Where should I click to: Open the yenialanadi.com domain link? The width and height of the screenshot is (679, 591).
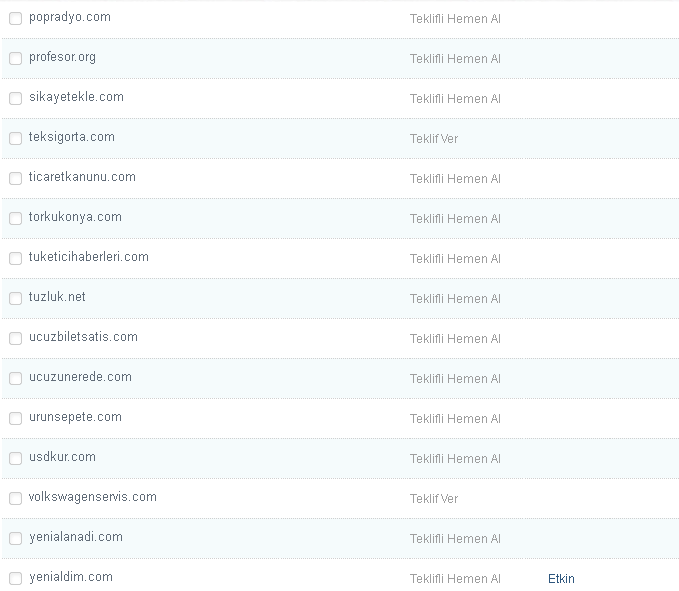(x=76, y=537)
